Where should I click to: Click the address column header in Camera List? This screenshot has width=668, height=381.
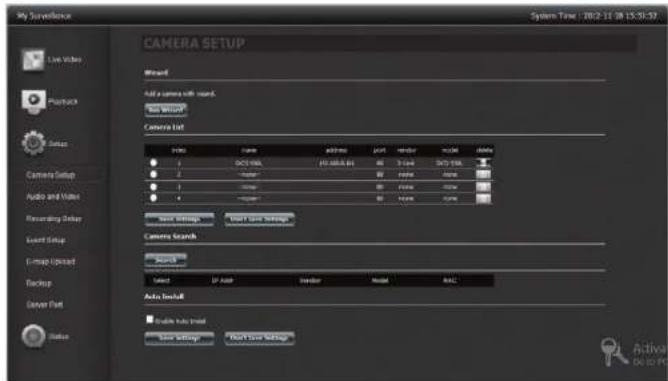pyautogui.click(x=337, y=150)
